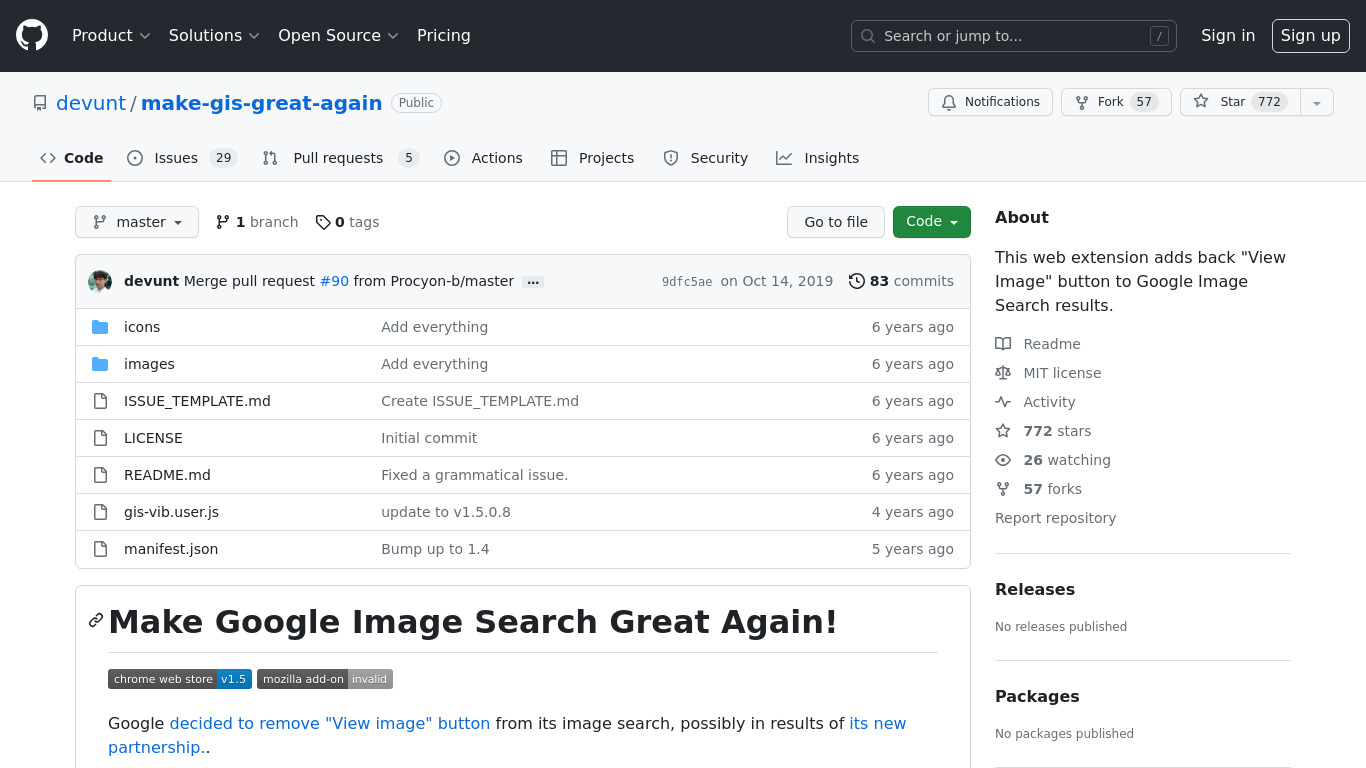This screenshot has height=768, width=1366.
Task: Open 'decided to remove "View image" button' link
Action: click(330, 723)
